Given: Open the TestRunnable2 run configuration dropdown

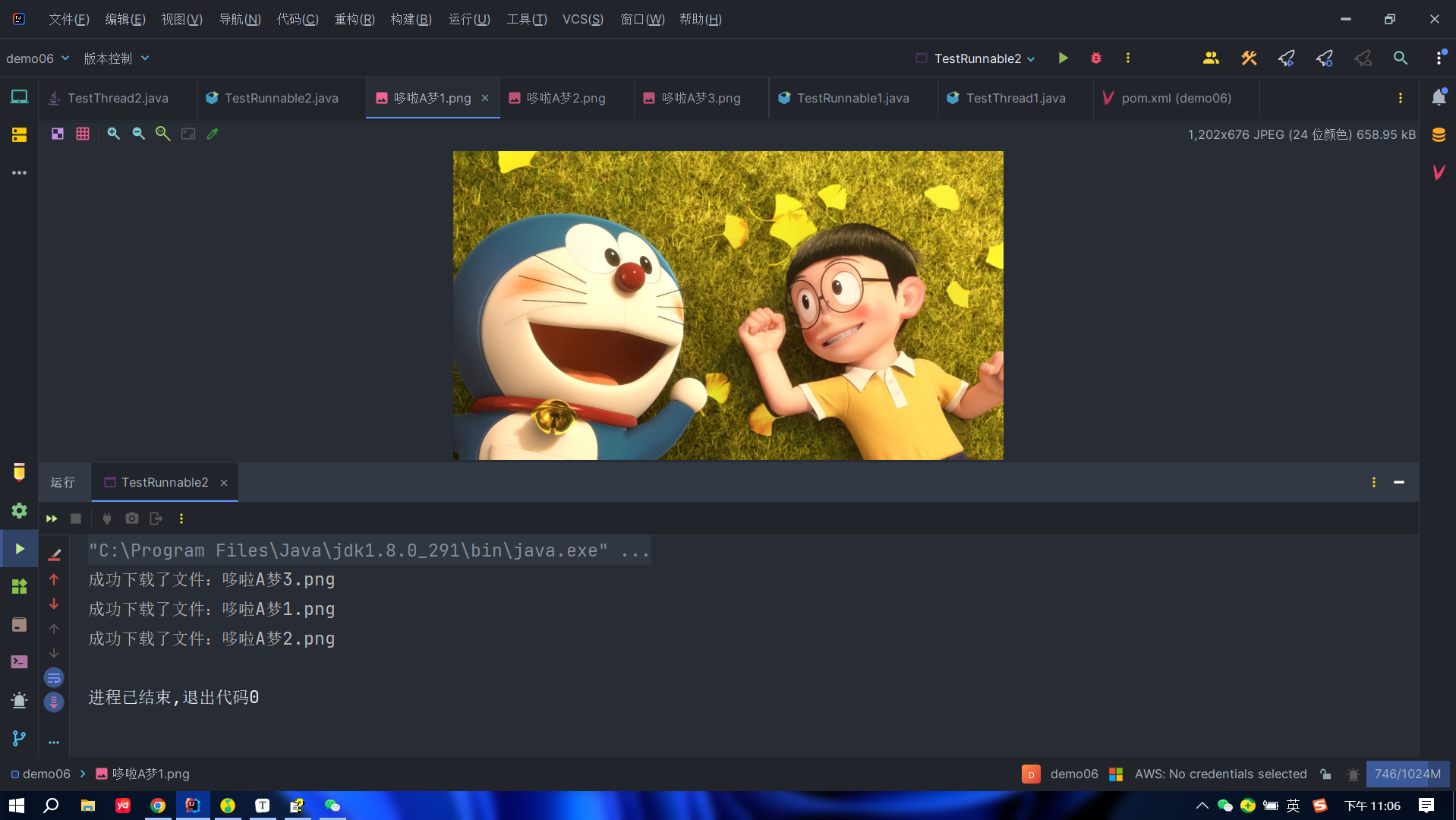Looking at the screenshot, I should 976,58.
